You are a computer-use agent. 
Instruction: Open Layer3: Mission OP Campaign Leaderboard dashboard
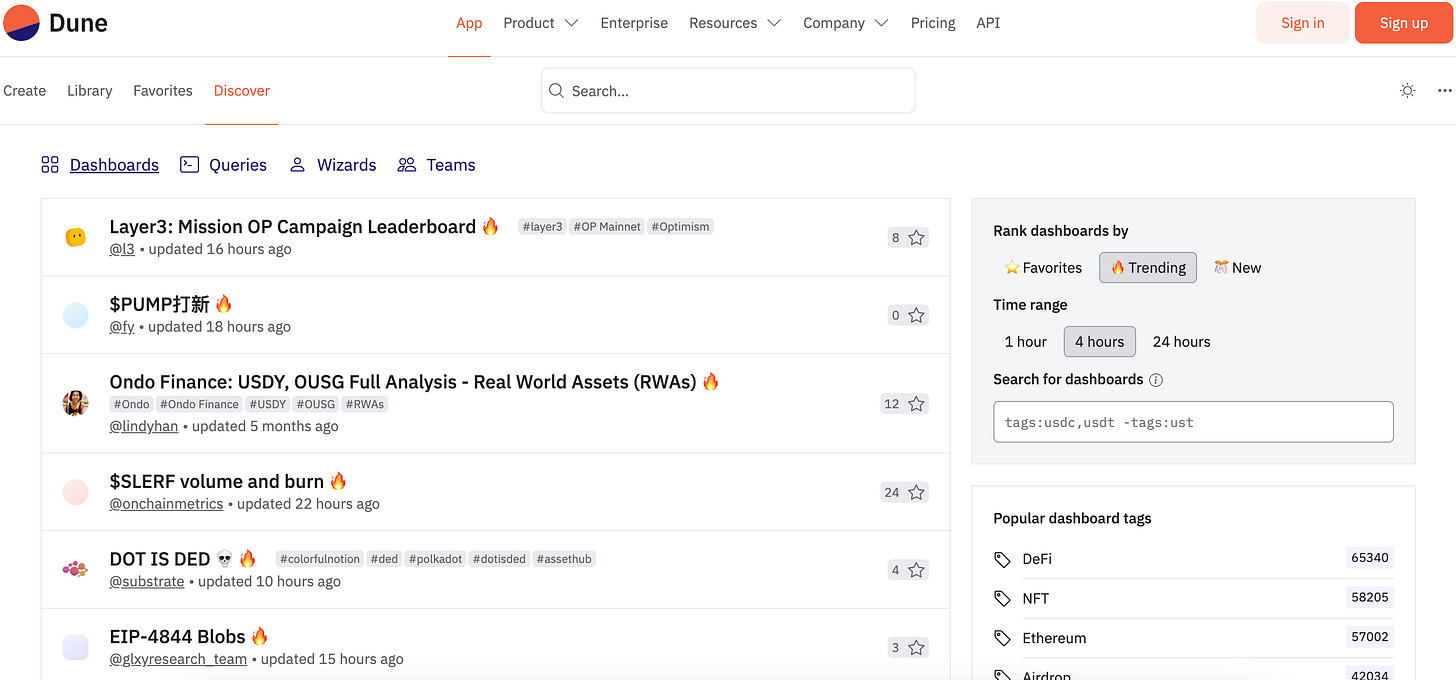[x=293, y=226]
